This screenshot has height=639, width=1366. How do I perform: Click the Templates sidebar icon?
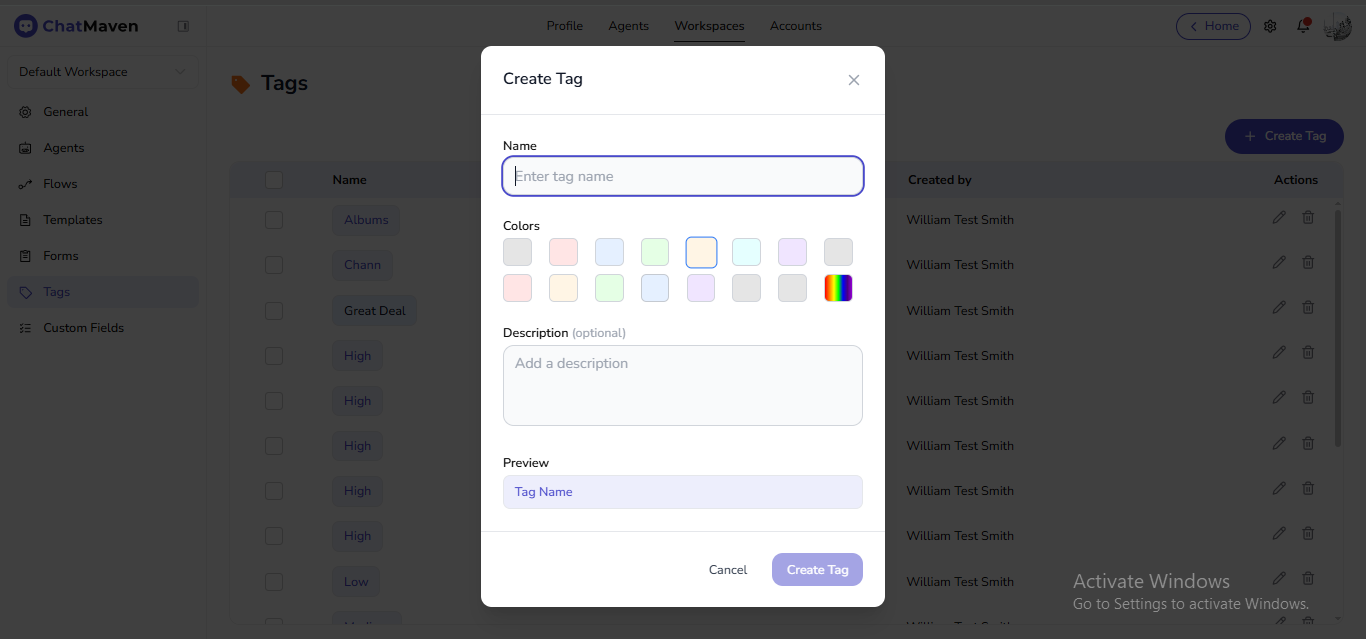[x=25, y=219]
